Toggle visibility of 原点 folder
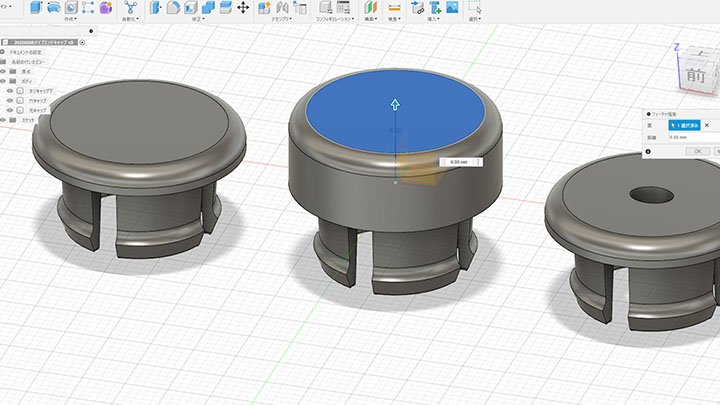 tap(3, 72)
